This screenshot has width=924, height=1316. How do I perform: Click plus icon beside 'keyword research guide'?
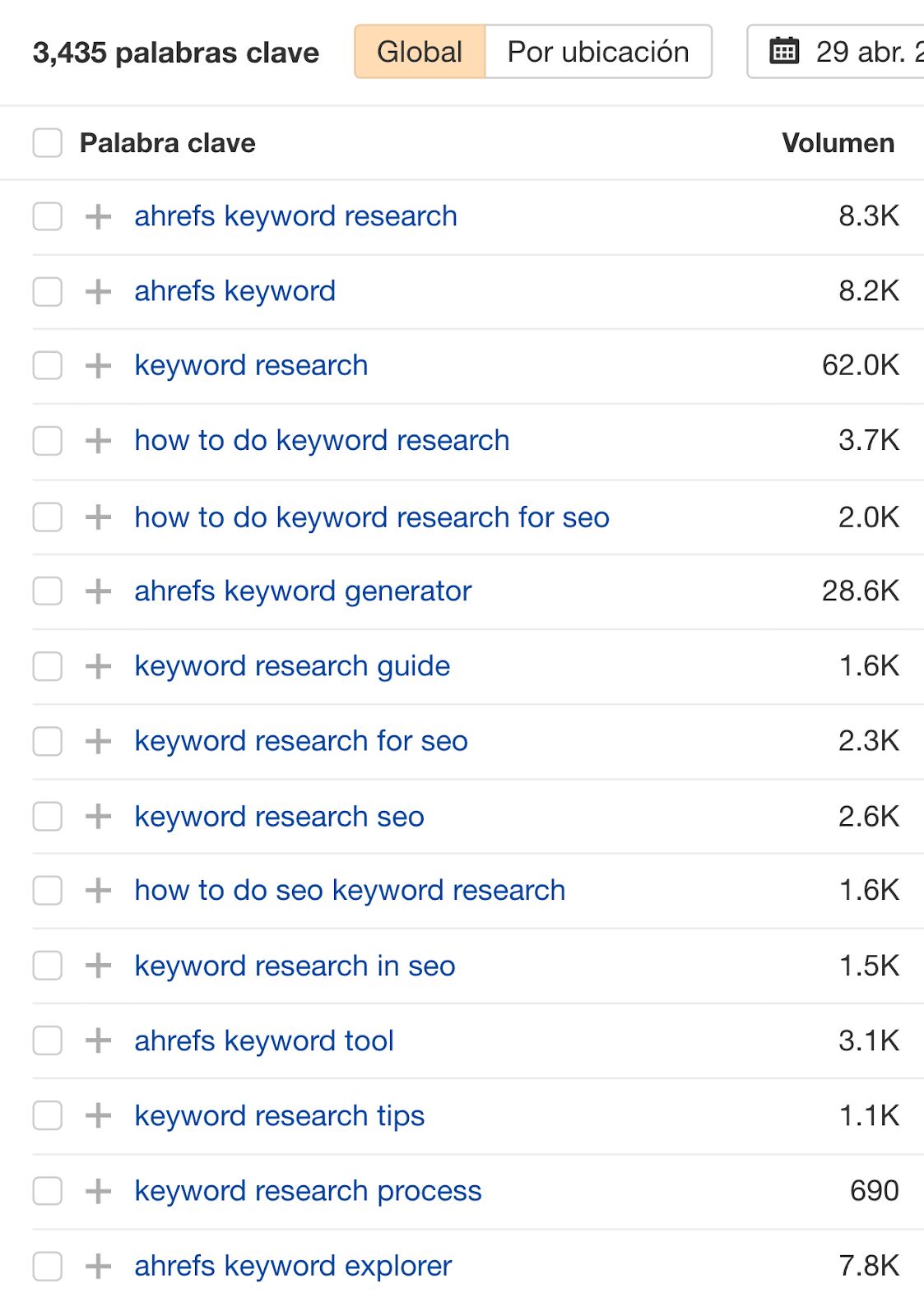[x=98, y=666]
